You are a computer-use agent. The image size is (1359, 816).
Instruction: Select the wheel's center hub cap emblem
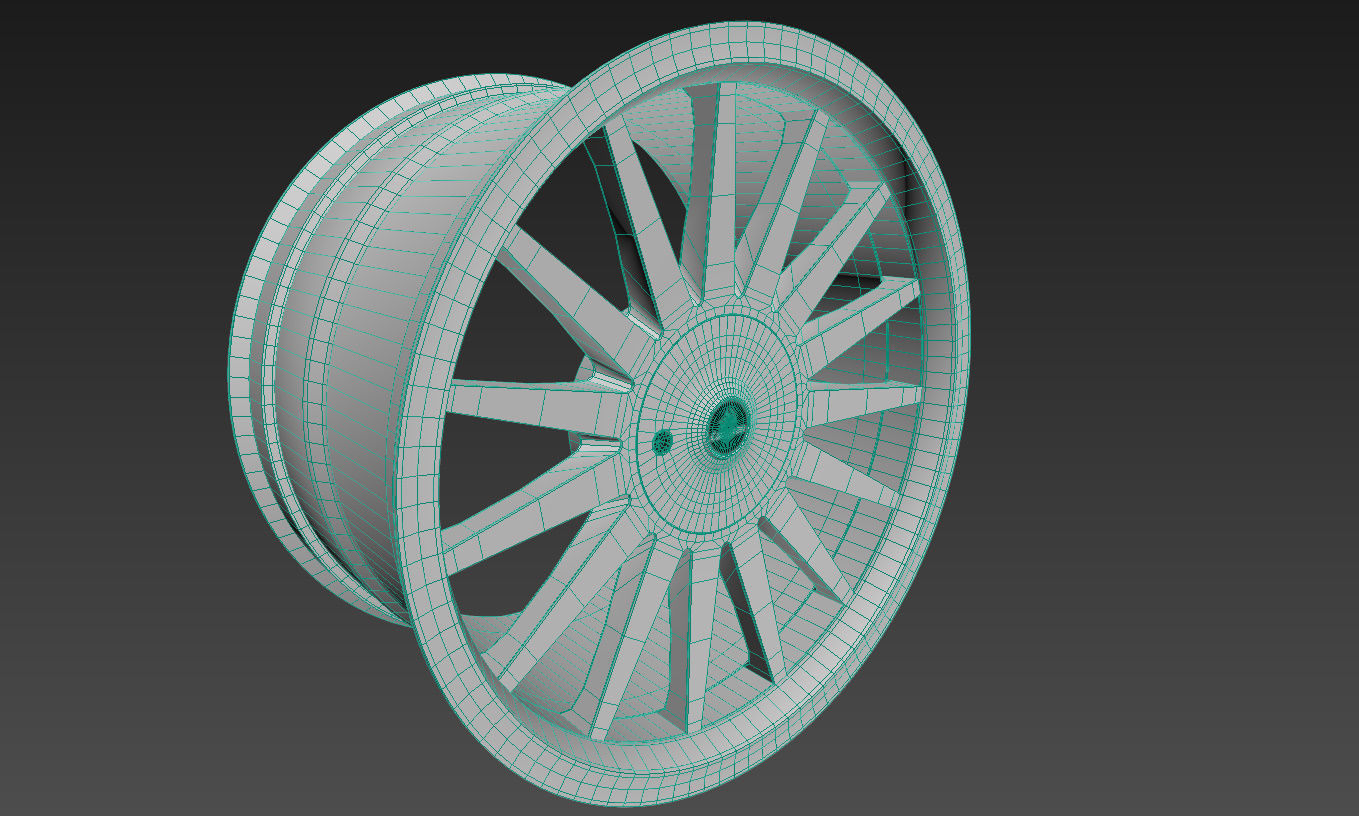727,427
